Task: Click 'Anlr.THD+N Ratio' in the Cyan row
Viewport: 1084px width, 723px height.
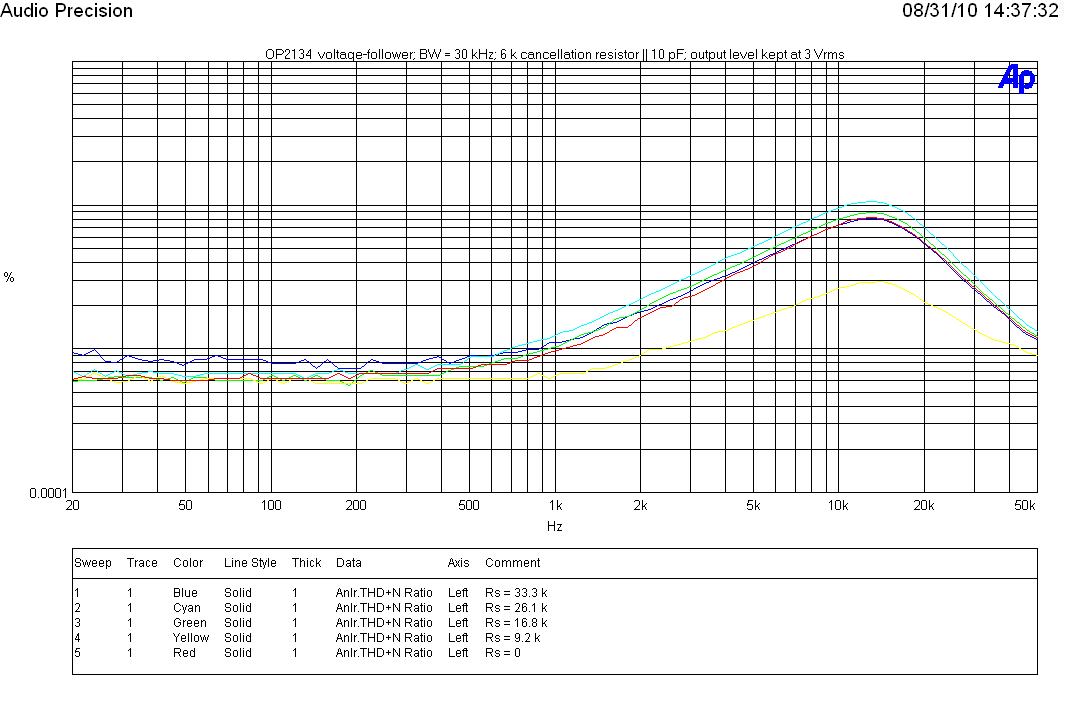Action: pyautogui.click(x=384, y=608)
